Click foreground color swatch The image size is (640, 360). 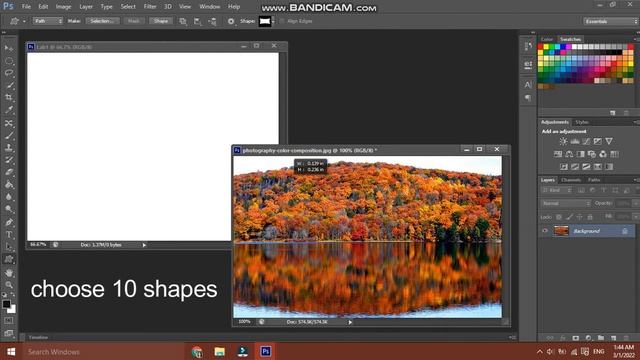pyautogui.click(x=6, y=304)
